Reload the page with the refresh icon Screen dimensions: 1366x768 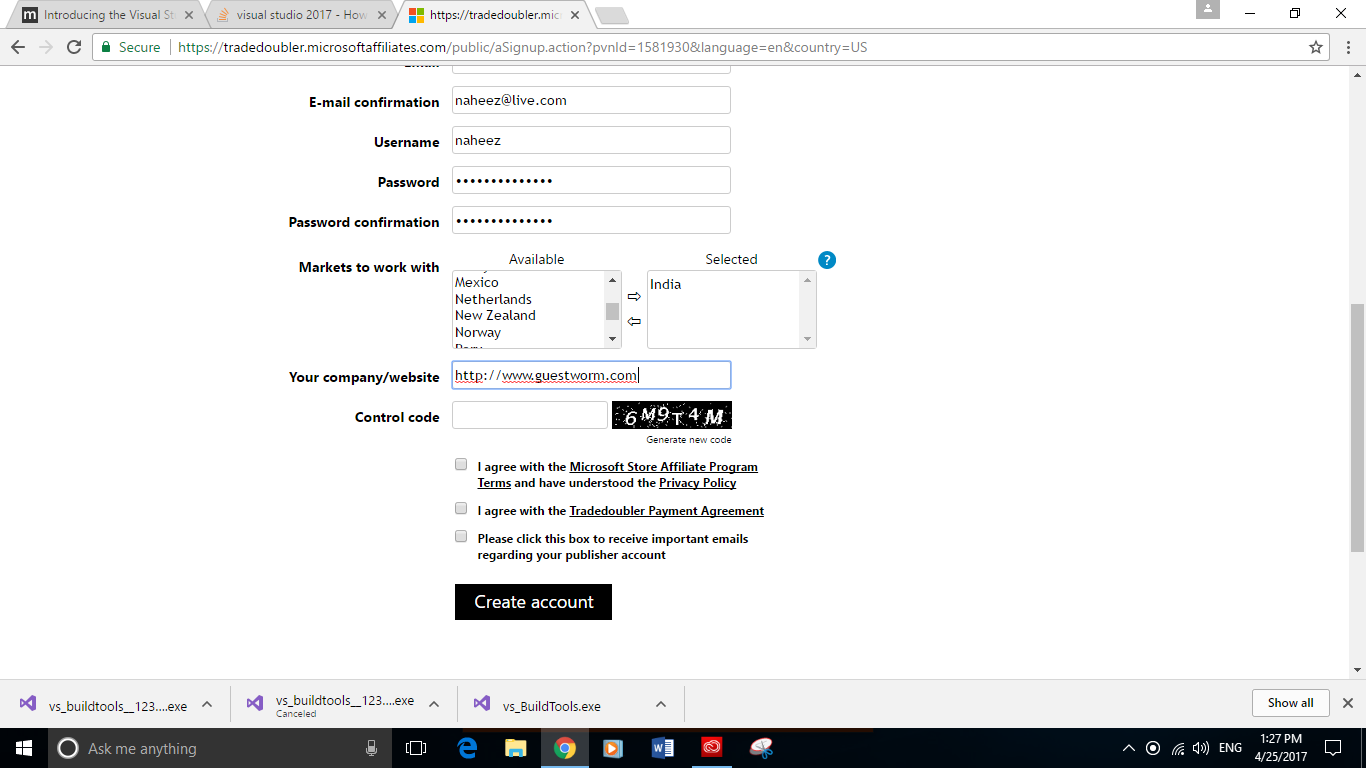[74, 47]
